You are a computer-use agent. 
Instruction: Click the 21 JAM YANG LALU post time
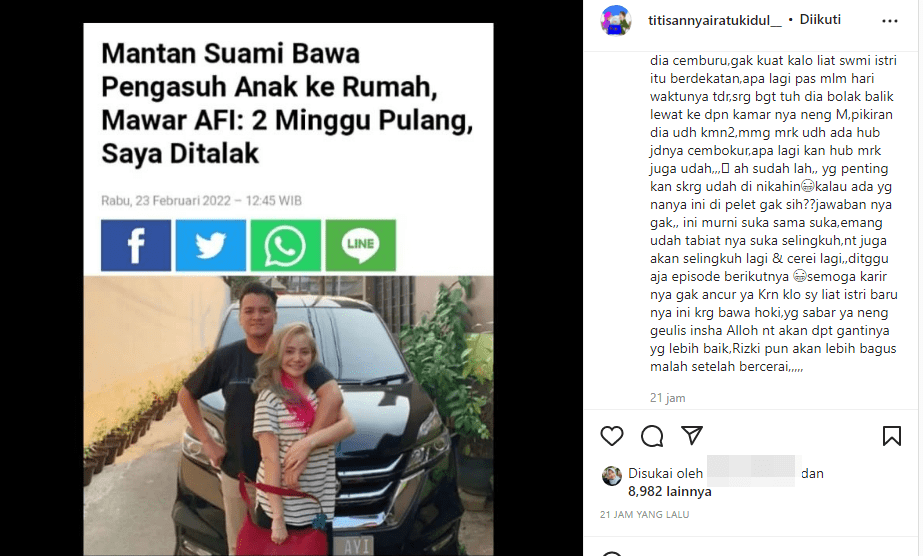click(x=645, y=514)
